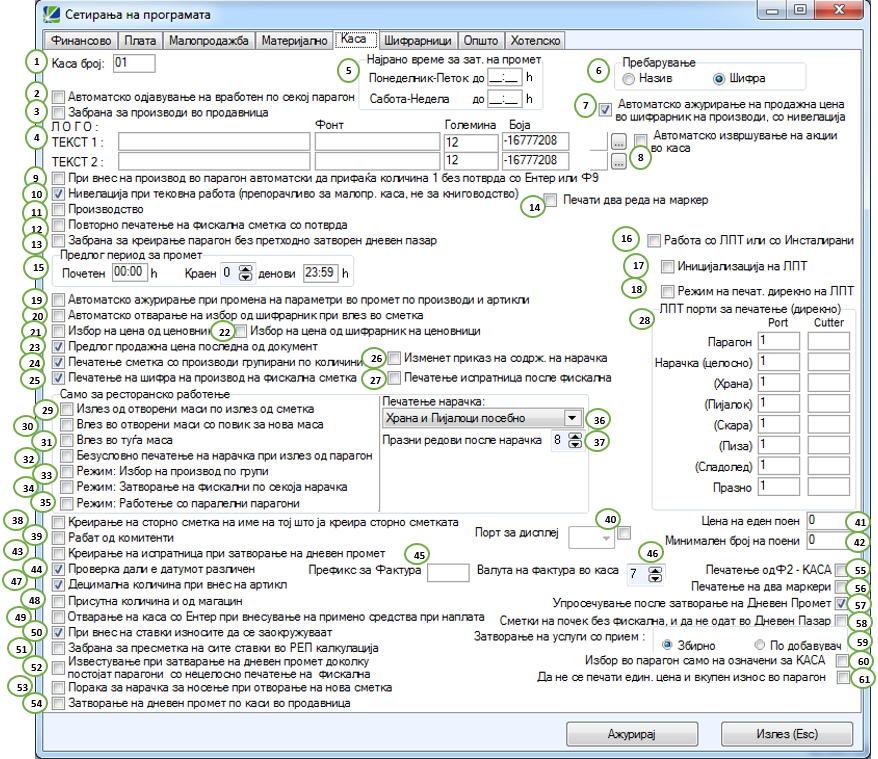Open the Хотелско tab
Screen dimensions: 878x759
point(535,40)
